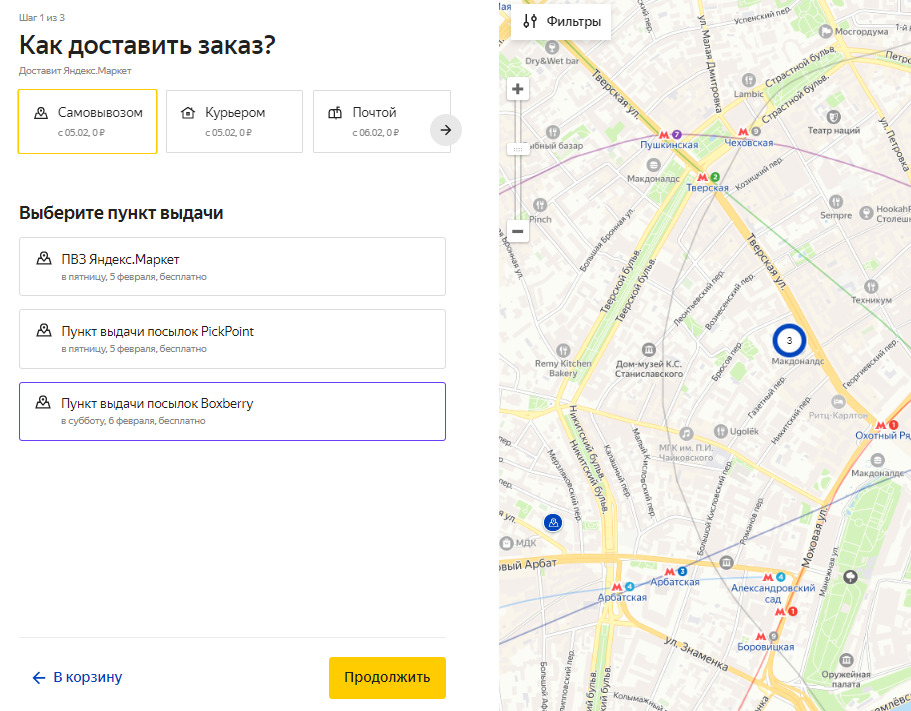The width and height of the screenshot is (911, 711).
Task: Click the Пушкинская metro icon
Action: click(x=664, y=135)
